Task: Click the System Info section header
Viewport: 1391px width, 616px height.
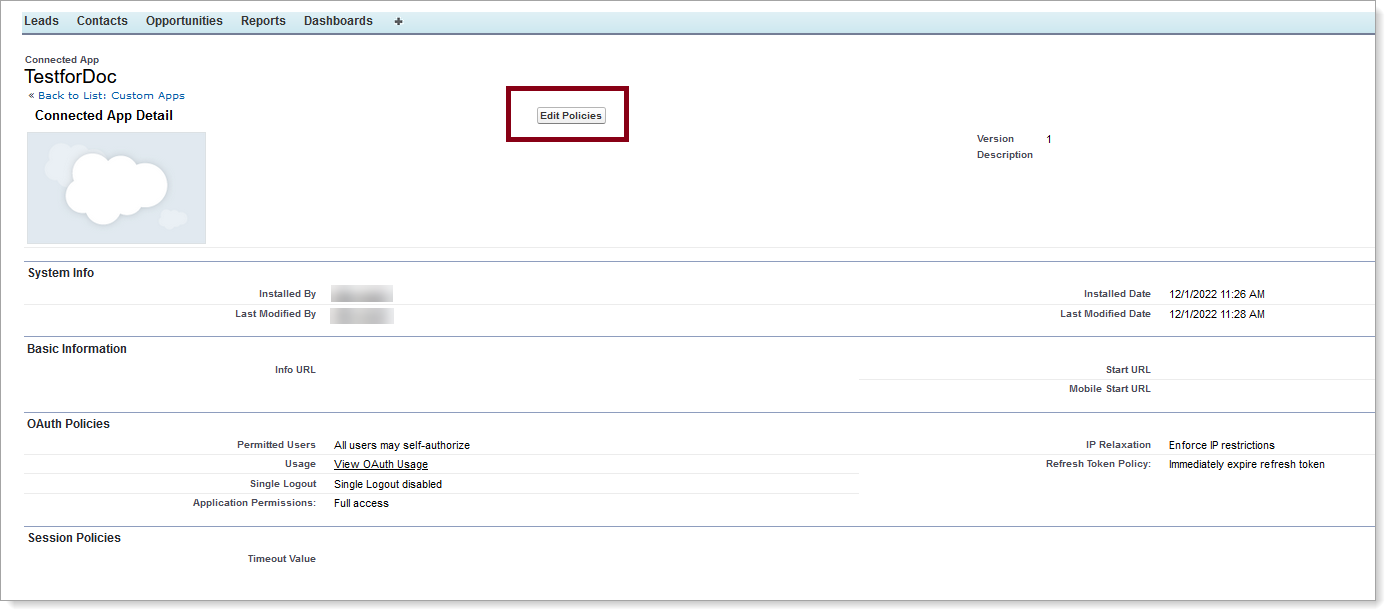Action: (x=60, y=272)
